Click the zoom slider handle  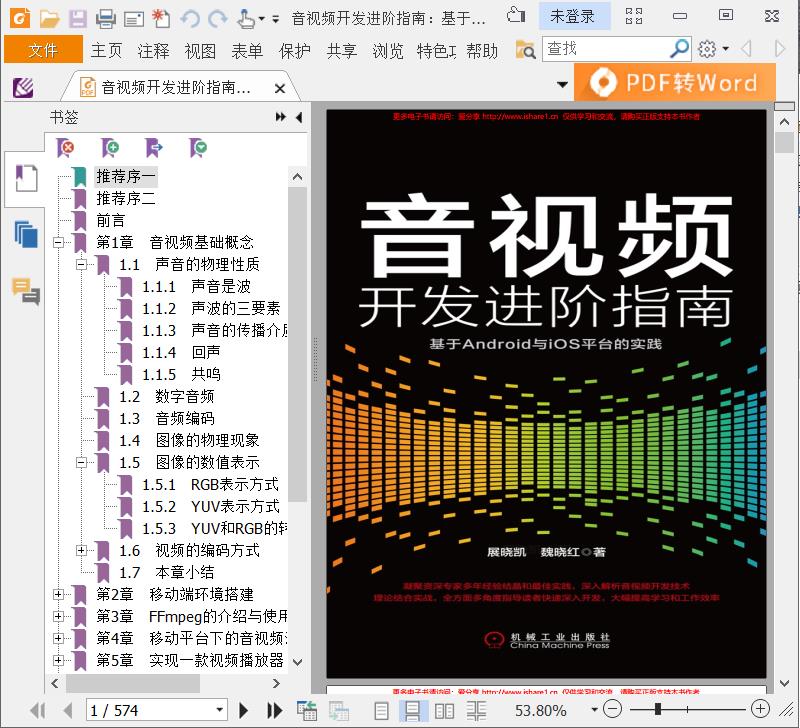pyautogui.click(x=658, y=709)
